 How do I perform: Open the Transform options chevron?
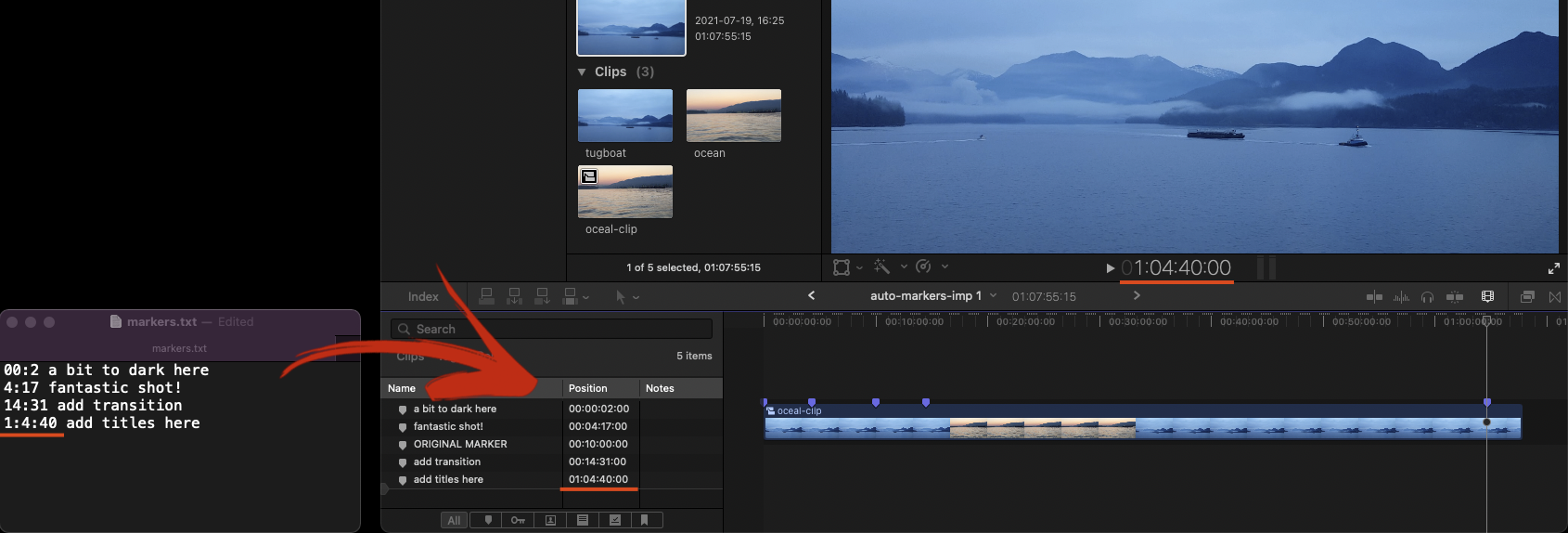tap(859, 267)
